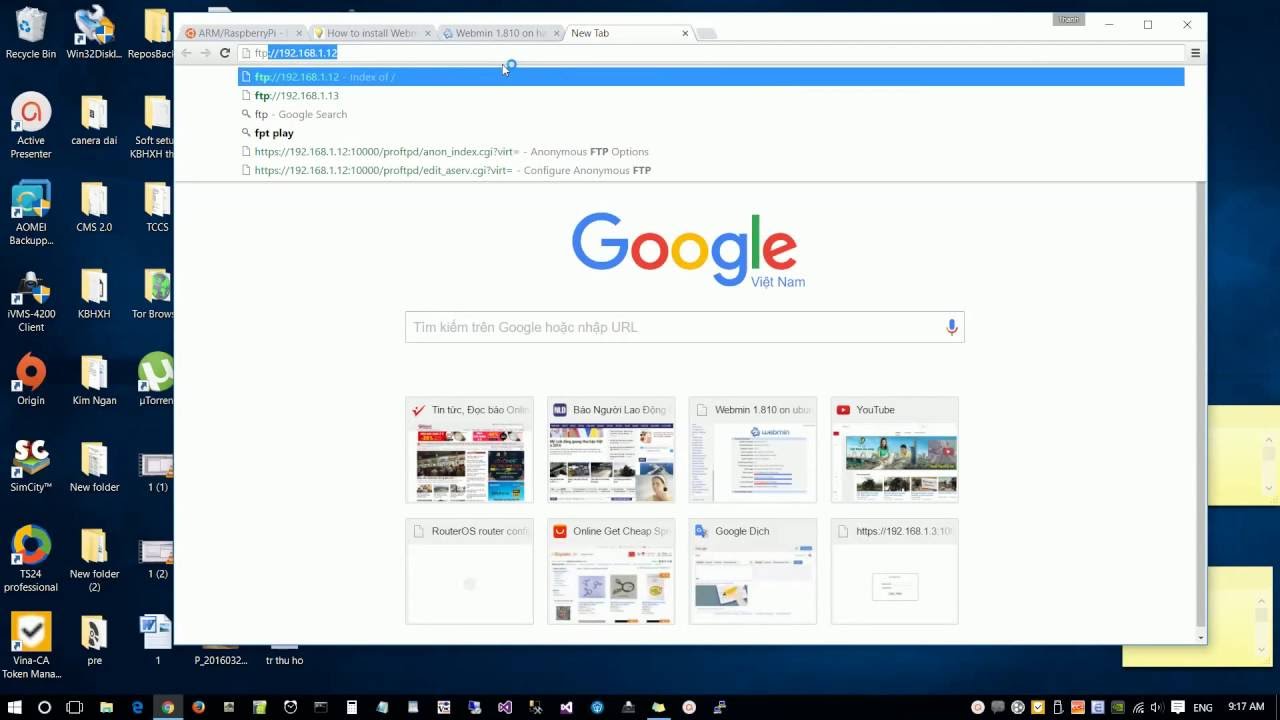Open the Vina-CA Token Manager desktop icon
The height and width of the screenshot is (720, 1280).
(x=31, y=647)
